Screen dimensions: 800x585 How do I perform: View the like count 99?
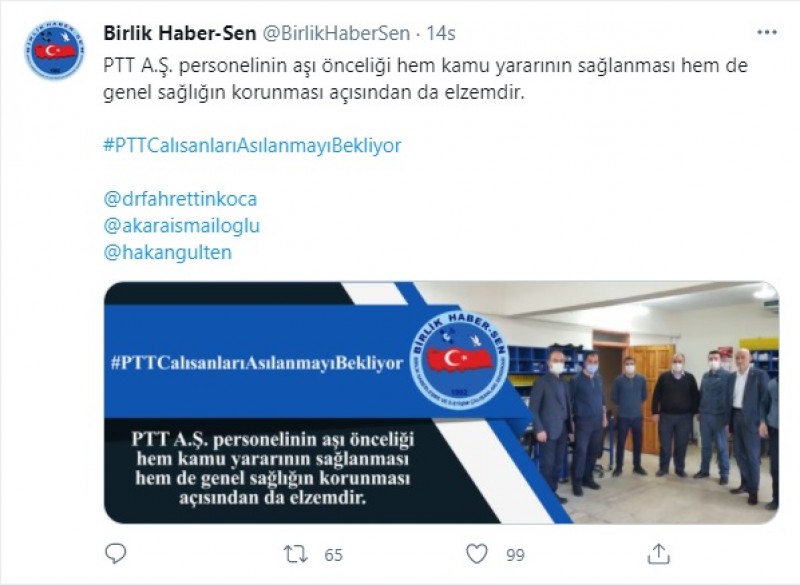[515, 554]
